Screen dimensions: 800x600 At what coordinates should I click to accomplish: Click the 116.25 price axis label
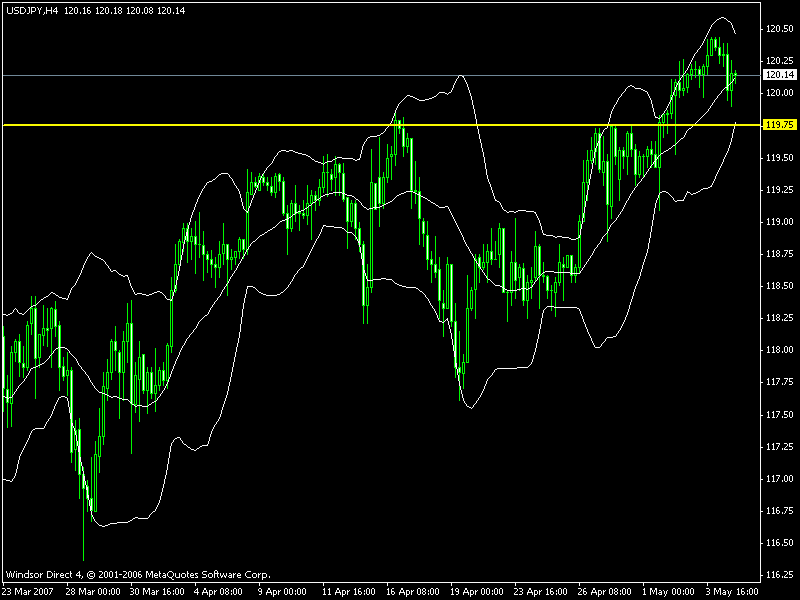[780, 575]
